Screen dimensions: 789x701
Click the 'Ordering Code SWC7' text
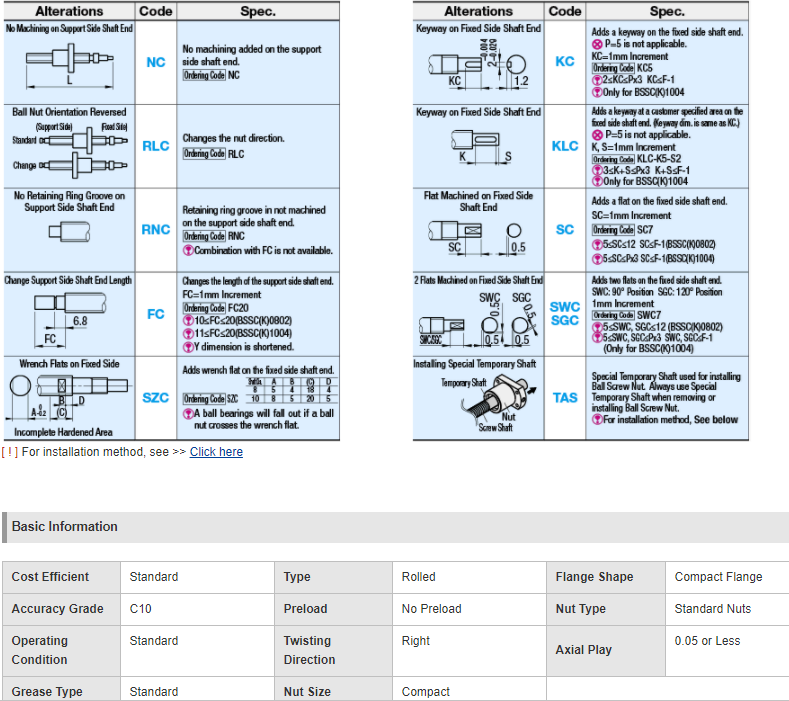[x=626, y=315]
